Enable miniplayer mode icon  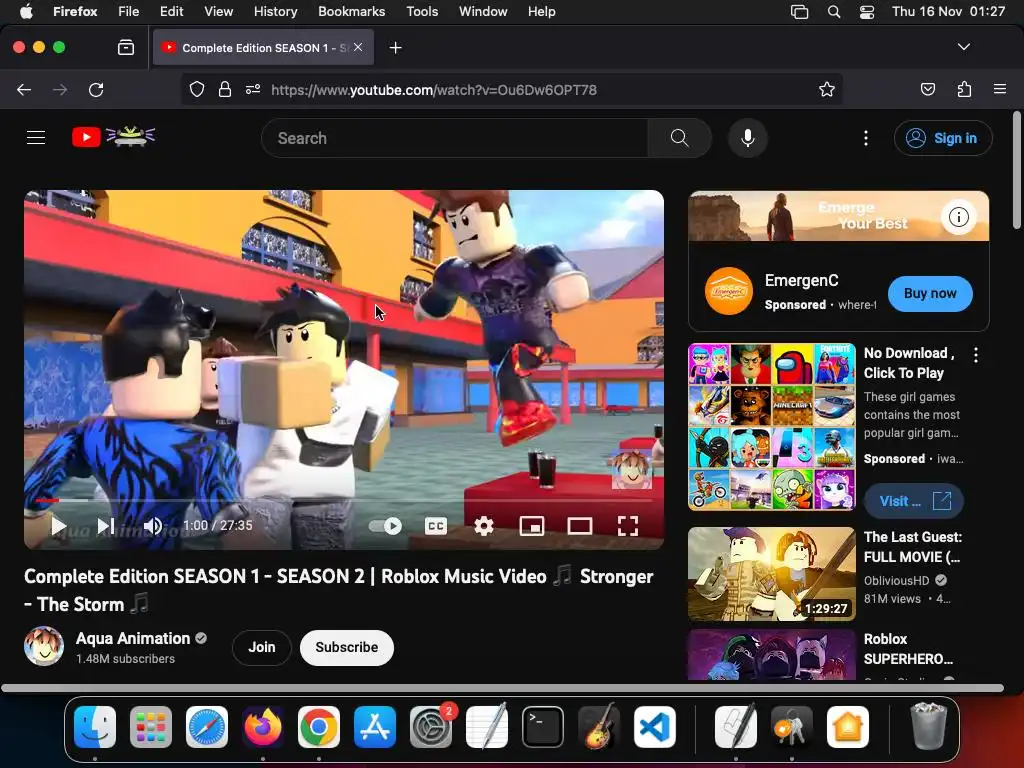(x=532, y=526)
